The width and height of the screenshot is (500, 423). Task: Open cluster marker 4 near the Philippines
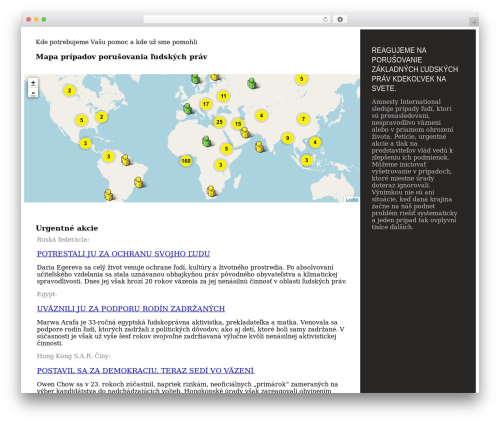point(315,142)
